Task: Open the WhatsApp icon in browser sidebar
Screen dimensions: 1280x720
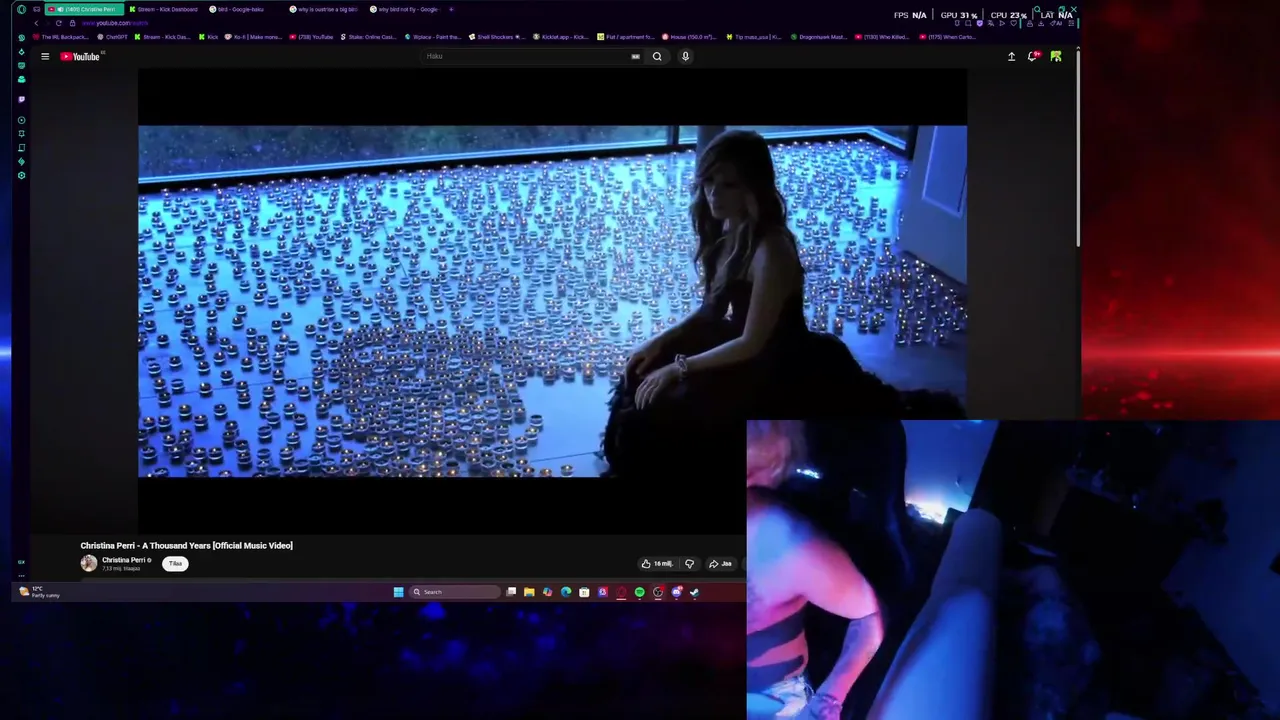Action: (21, 37)
